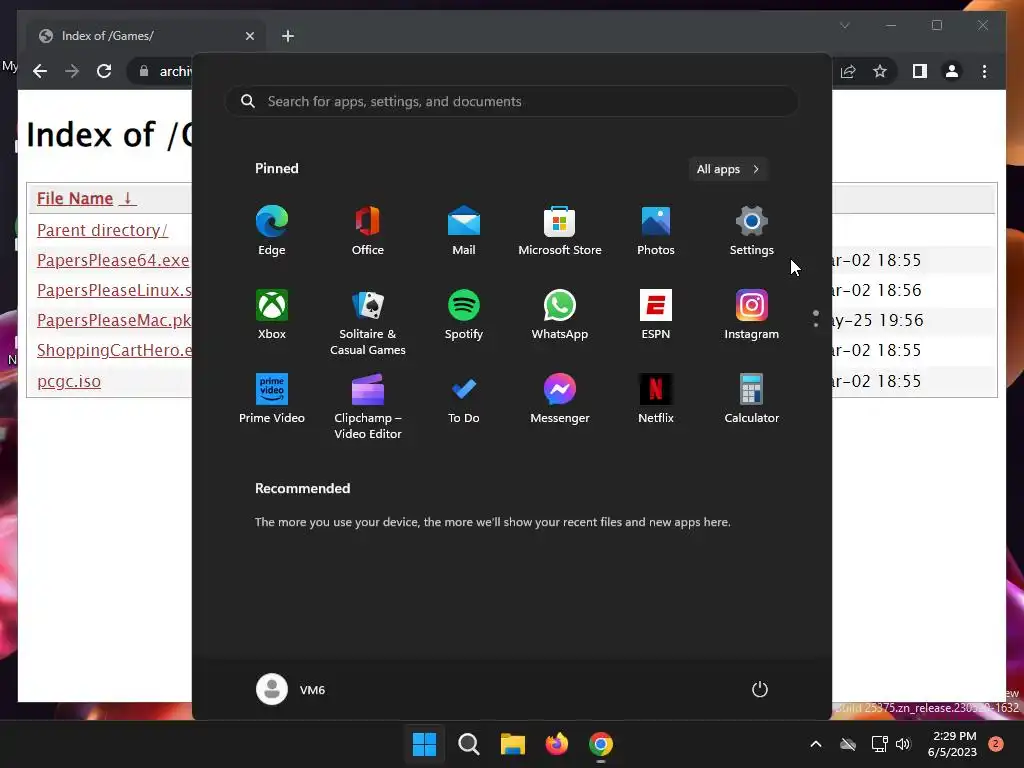
Task: Launch the ESPN app
Action: click(656, 314)
